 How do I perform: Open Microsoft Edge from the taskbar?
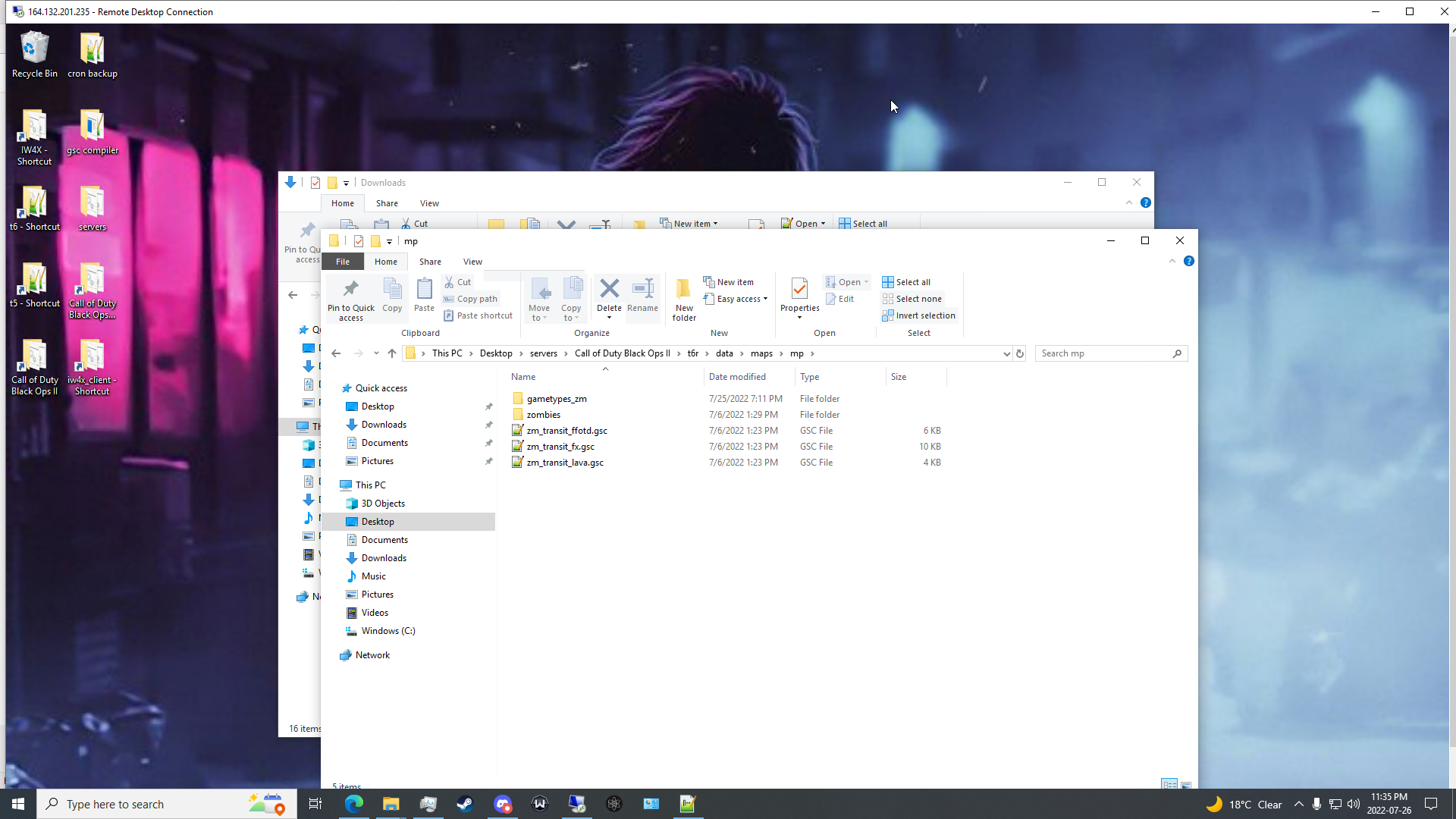(353, 804)
